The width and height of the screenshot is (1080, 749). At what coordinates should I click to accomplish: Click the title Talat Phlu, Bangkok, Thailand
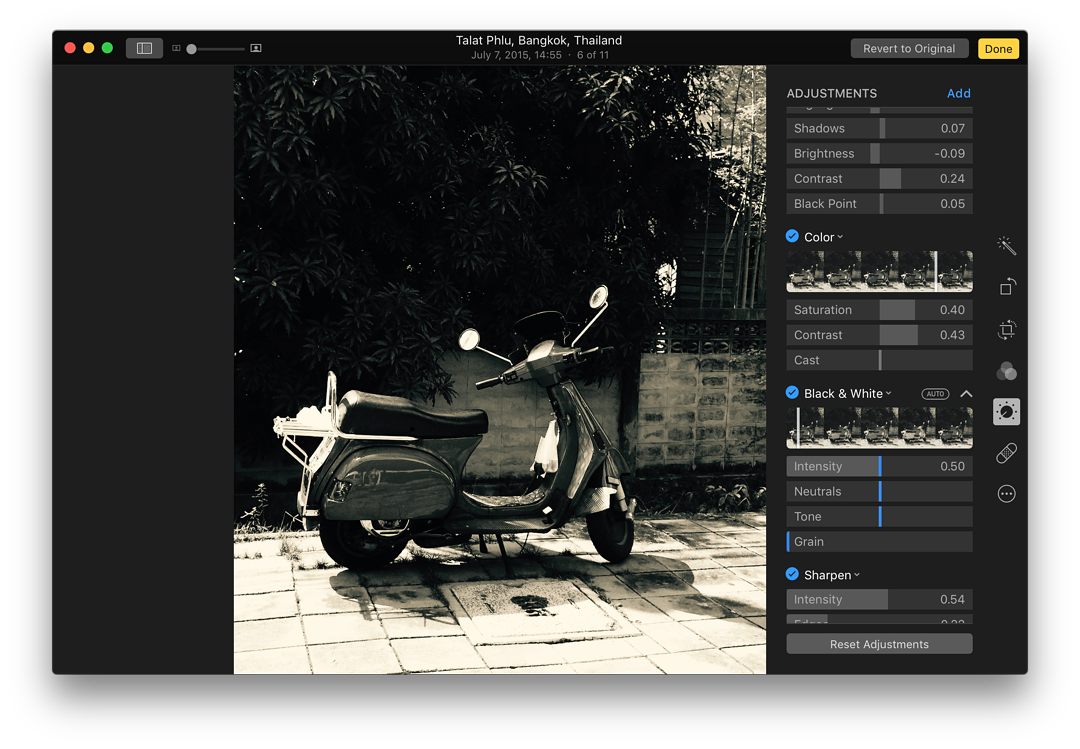click(x=539, y=40)
